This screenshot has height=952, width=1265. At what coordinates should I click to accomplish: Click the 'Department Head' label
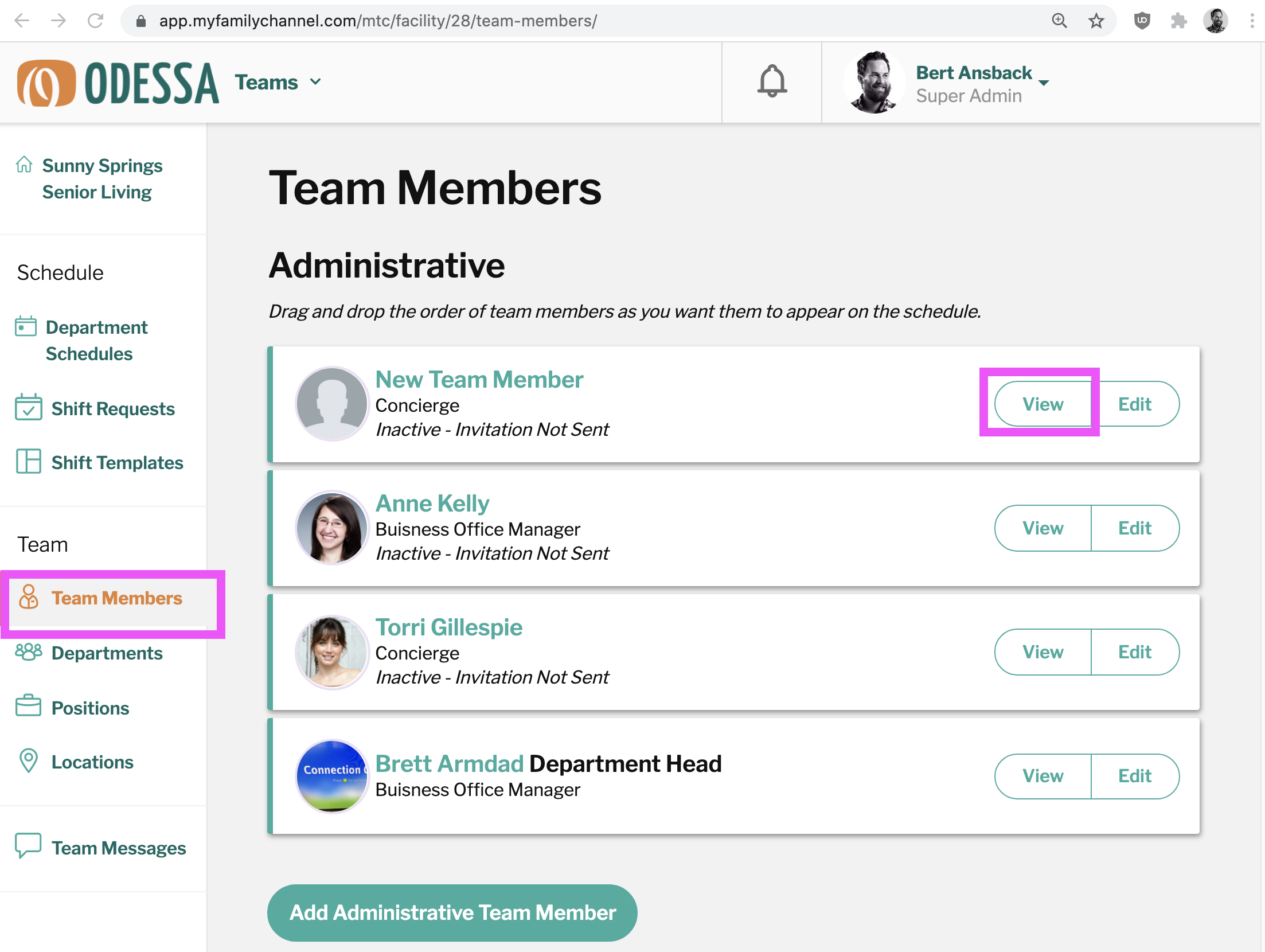tap(625, 763)
